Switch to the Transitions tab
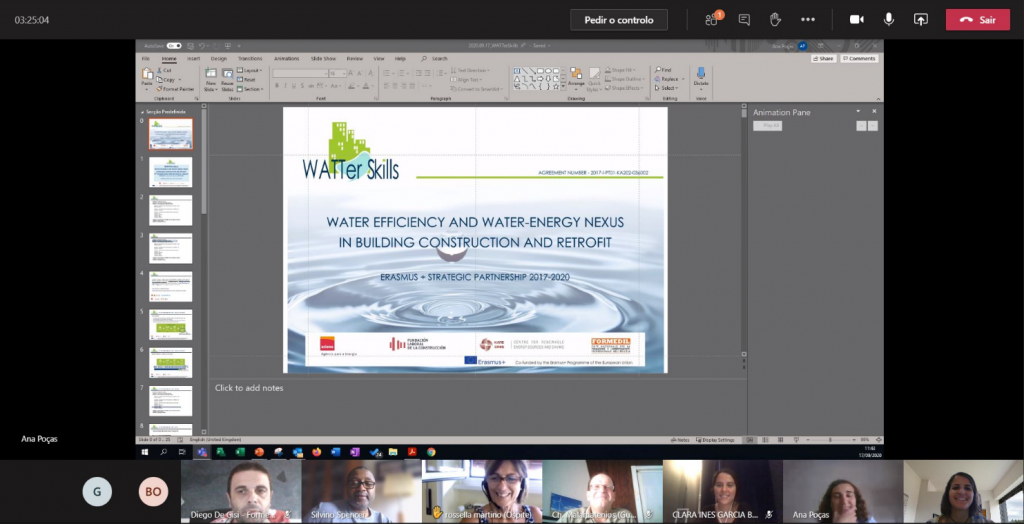This screenshot has width=1024, height=524. tap(250, 59)
